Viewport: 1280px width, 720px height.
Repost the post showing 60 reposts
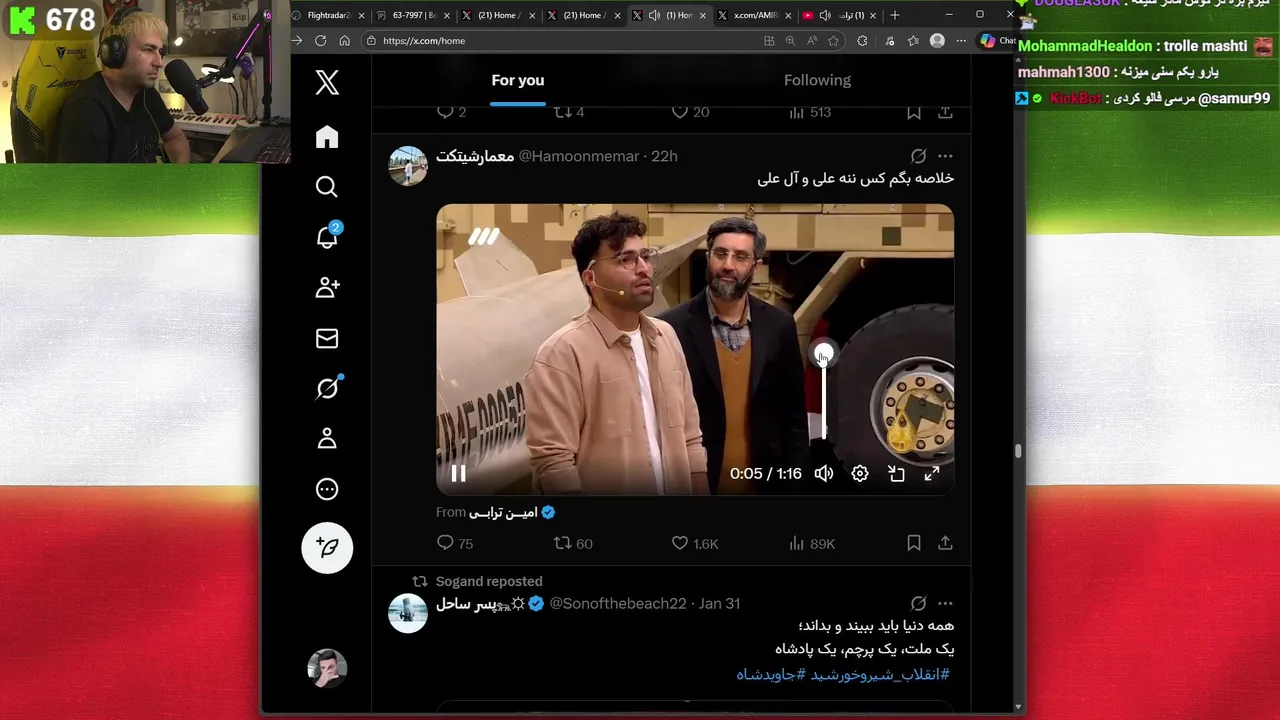coord(573,543)
